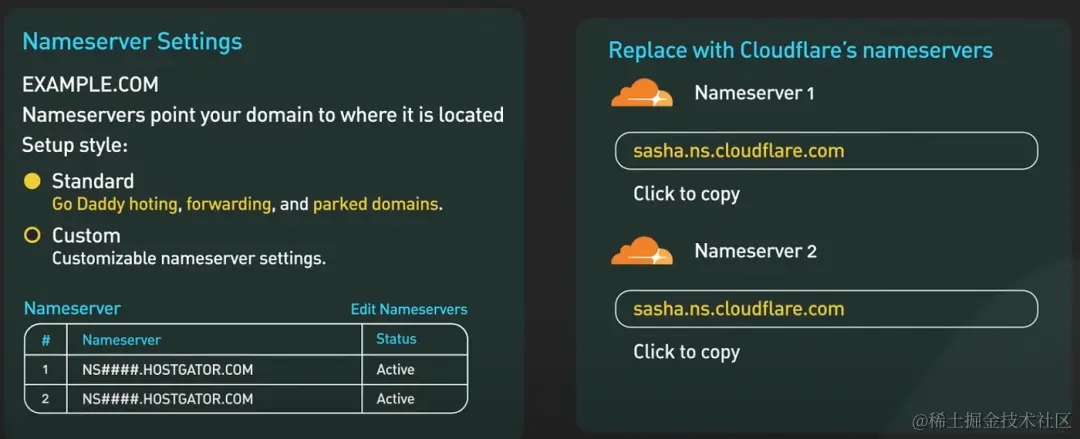1080x439 pixels.
Task: Click the # column header
Action: pyautogui.click(x=45, y=340)
